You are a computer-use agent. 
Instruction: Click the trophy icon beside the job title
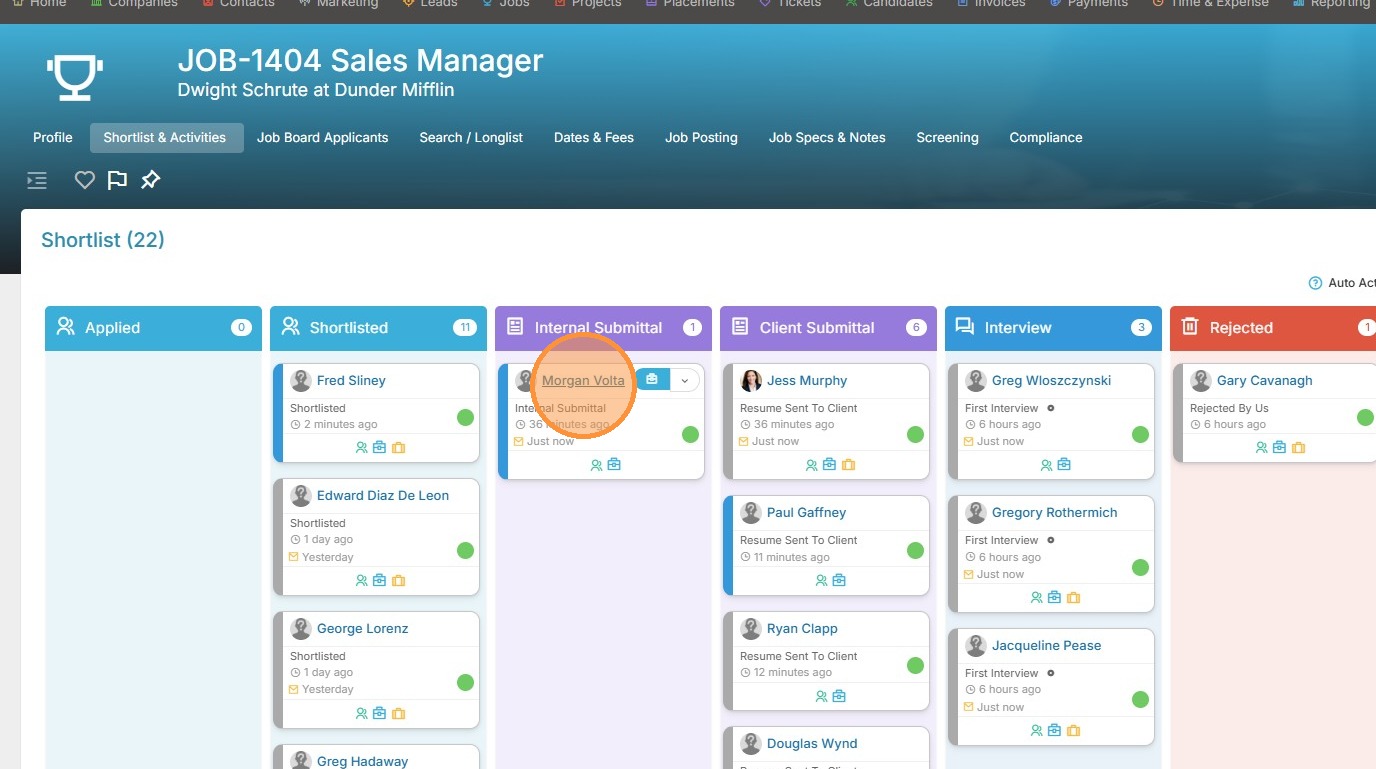point(75,76)
